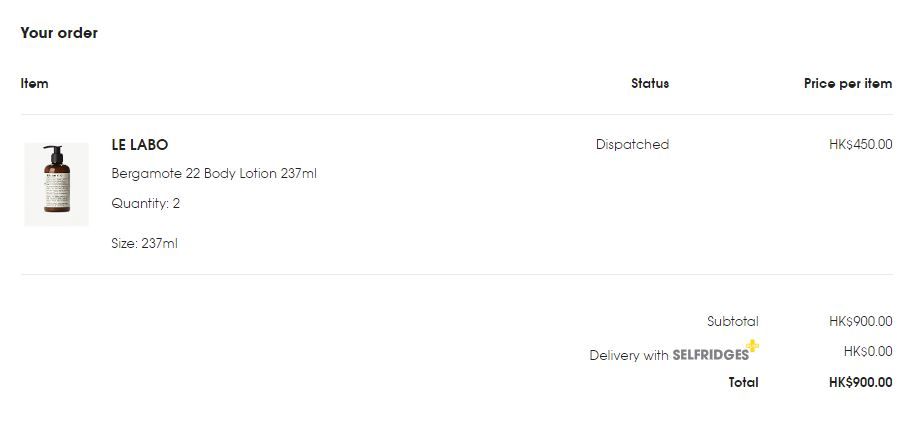
Task: Click the bold total amount HK$900.00
Action: click(x=860, y=382)
